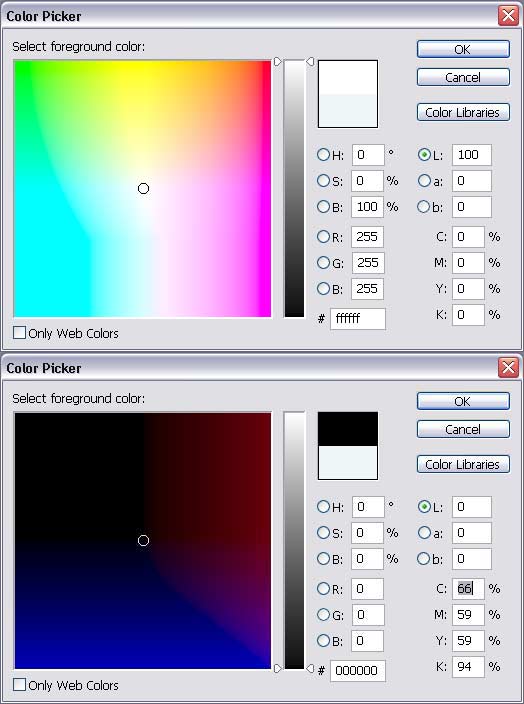Image resolution: width=524 pixels, height=704 pixels.
Task: Click the new white color swatch in top dialog
Action: (348, 77)
